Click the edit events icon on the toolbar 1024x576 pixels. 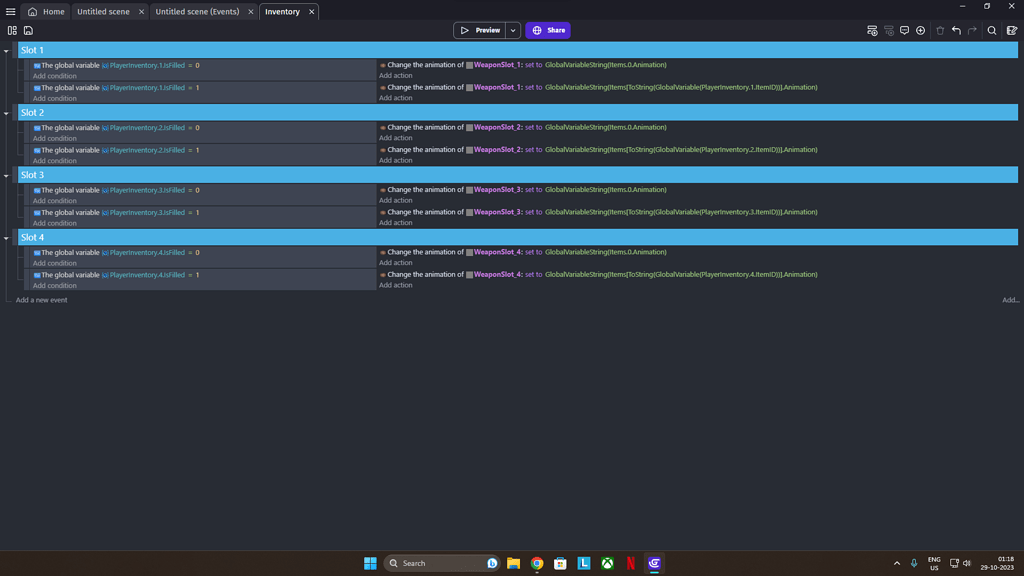tap(1010, 30)
